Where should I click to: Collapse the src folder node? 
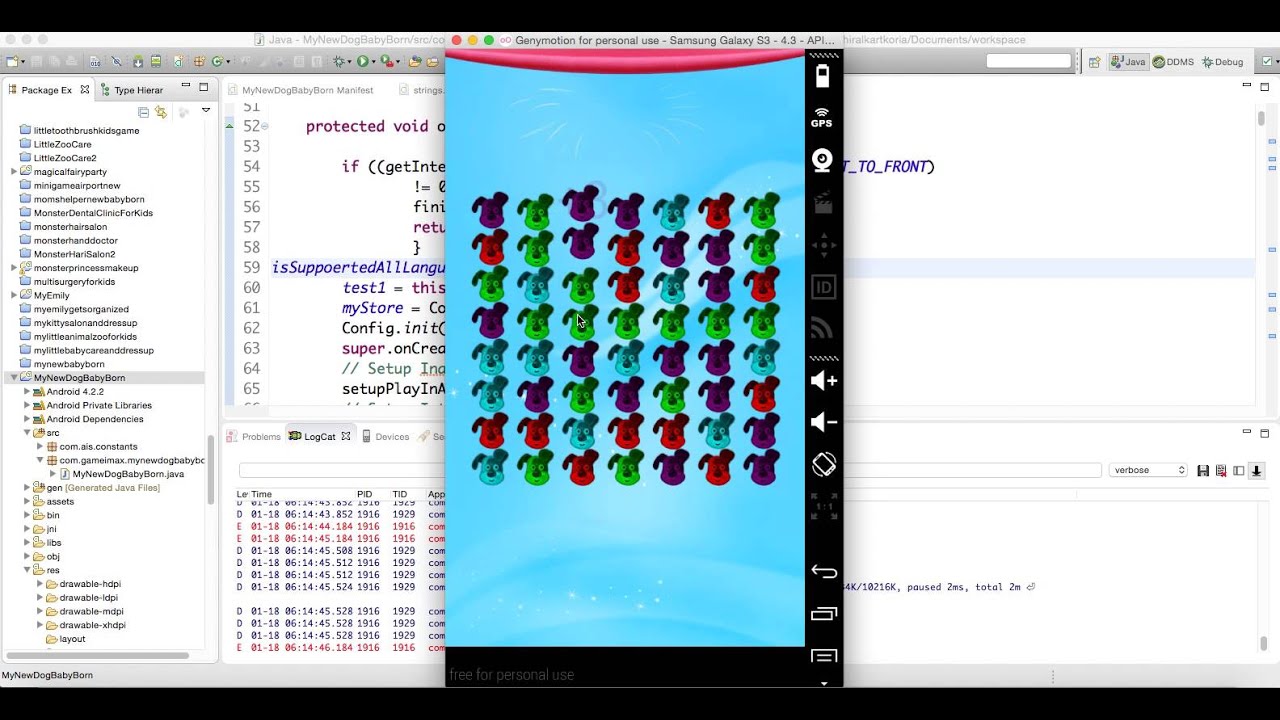pyautogui.click(x=27, y=433)
